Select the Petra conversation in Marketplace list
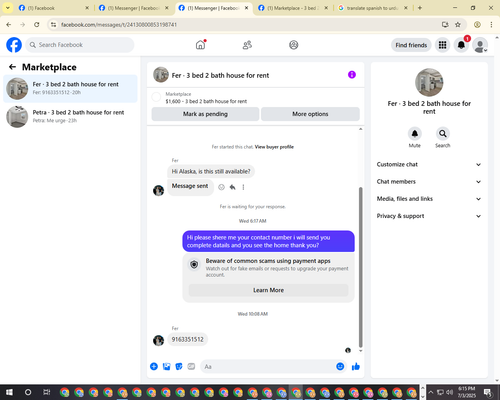500x400 pixels. pos(70,117)
